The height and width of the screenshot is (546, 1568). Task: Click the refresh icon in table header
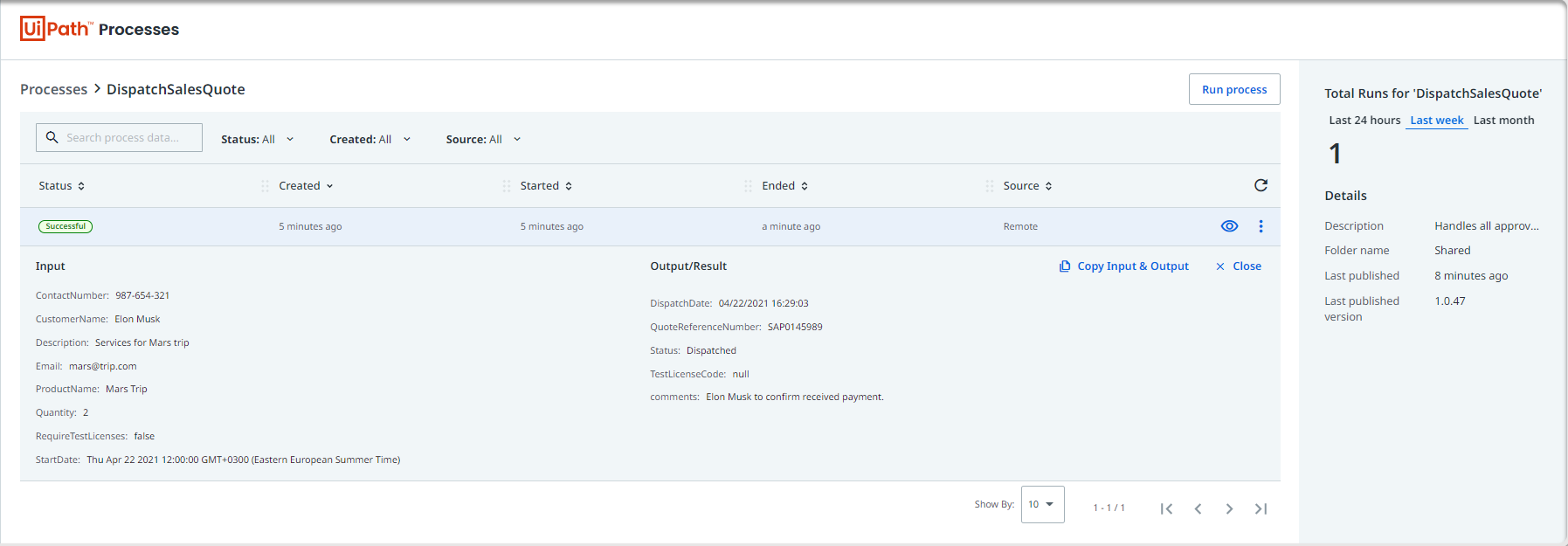1261,185
